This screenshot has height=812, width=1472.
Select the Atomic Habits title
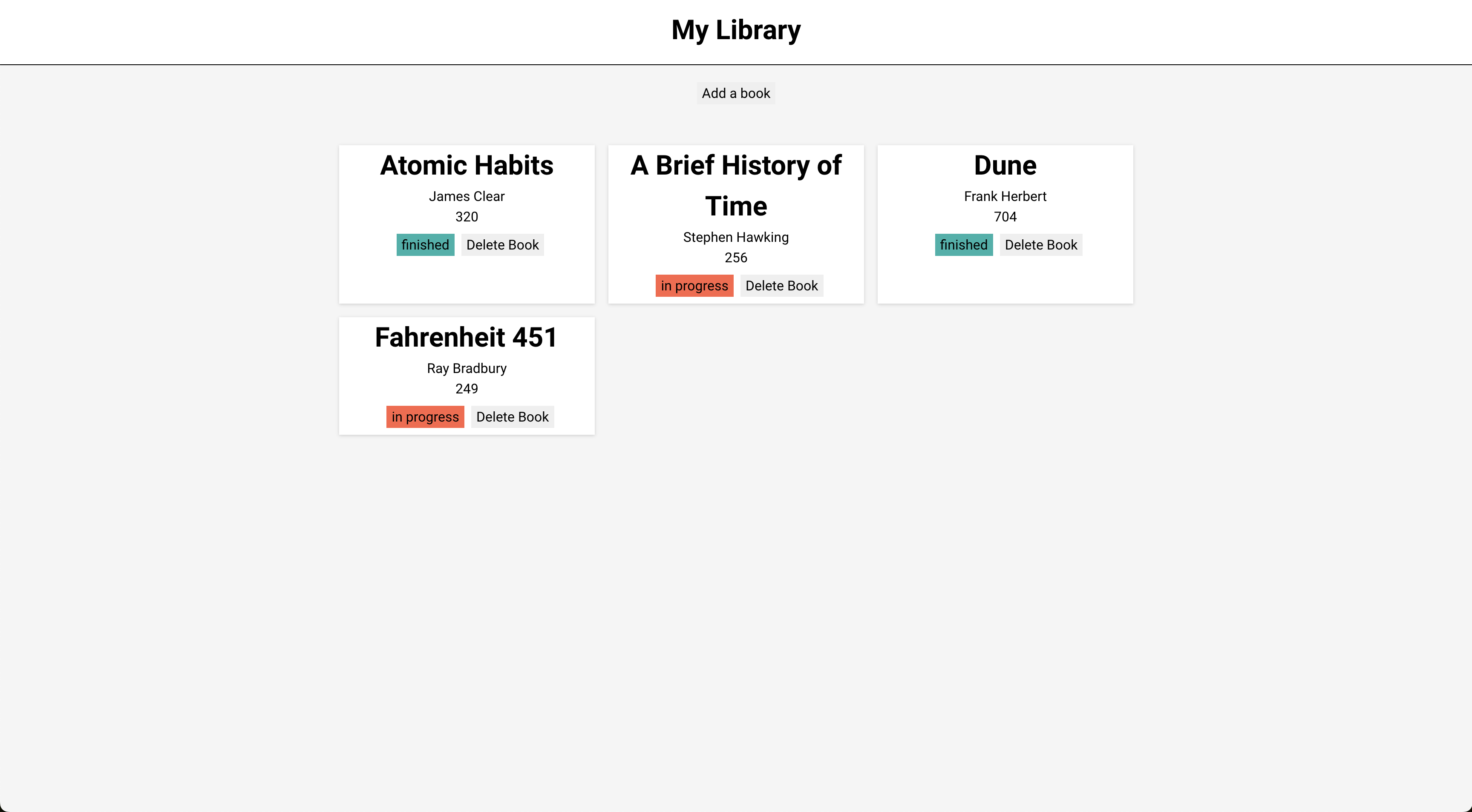pos(467,166)
